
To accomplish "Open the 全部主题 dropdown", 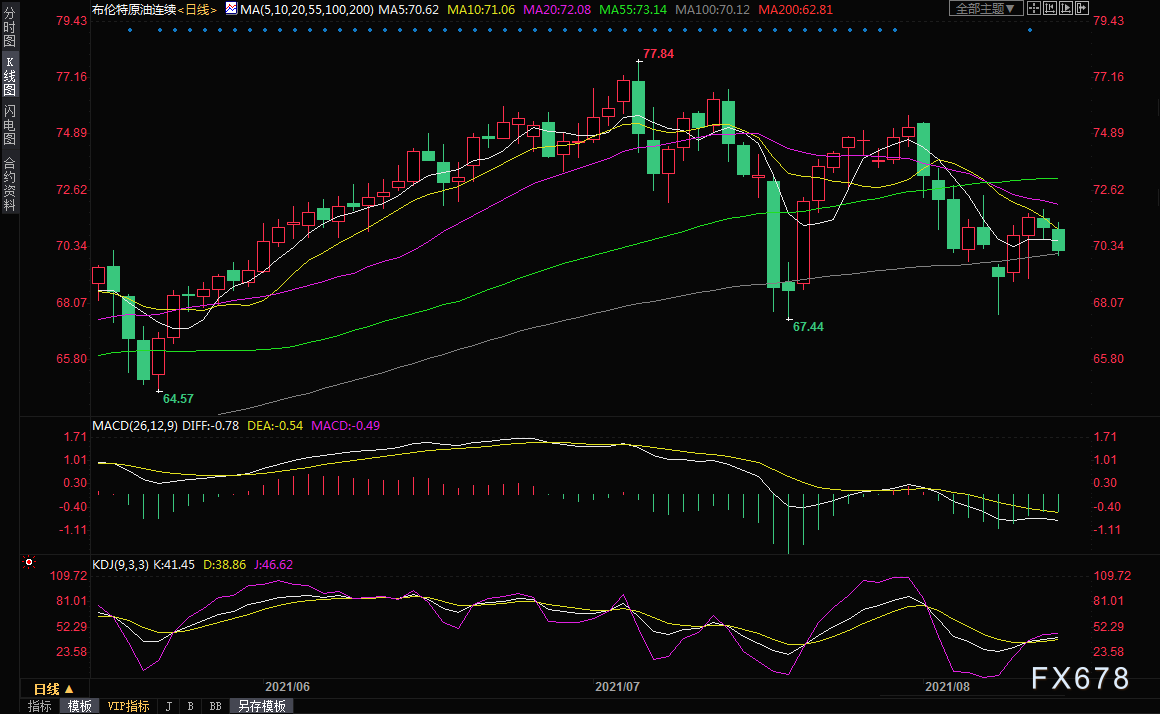I will pyautogui.click(x=986, y=9).
